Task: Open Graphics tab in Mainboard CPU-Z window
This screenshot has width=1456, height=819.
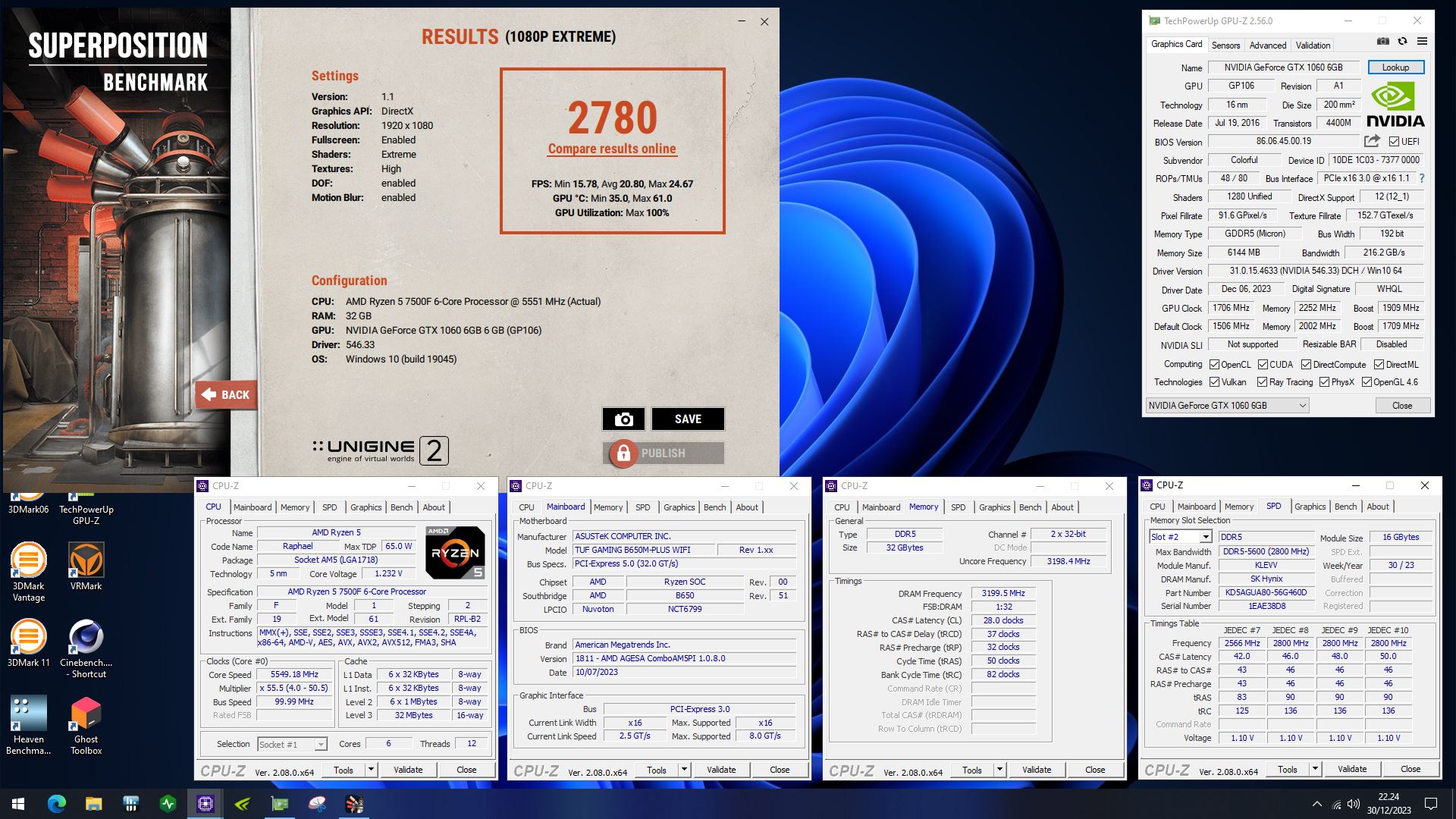Action: [x=679, y=507]
